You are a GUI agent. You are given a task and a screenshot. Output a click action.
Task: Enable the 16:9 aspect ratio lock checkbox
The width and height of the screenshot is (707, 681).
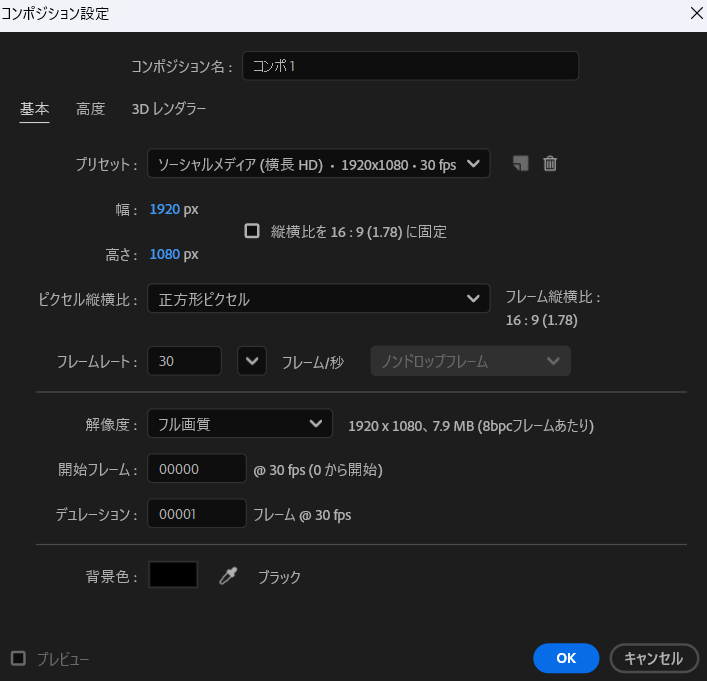point(252,231)
